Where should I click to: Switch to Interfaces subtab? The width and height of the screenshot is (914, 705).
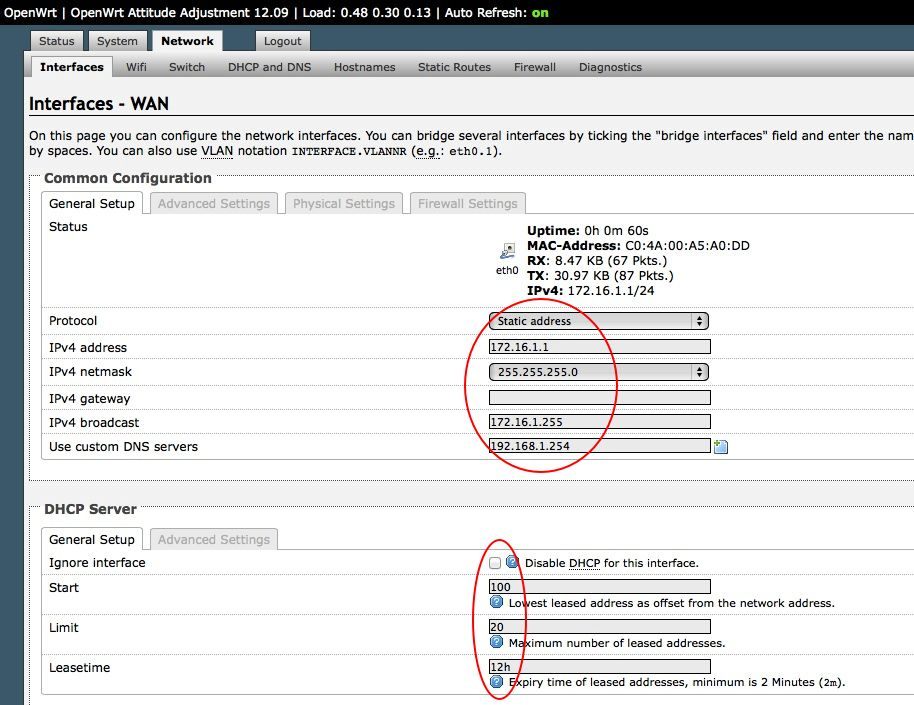tap(72, 67)
